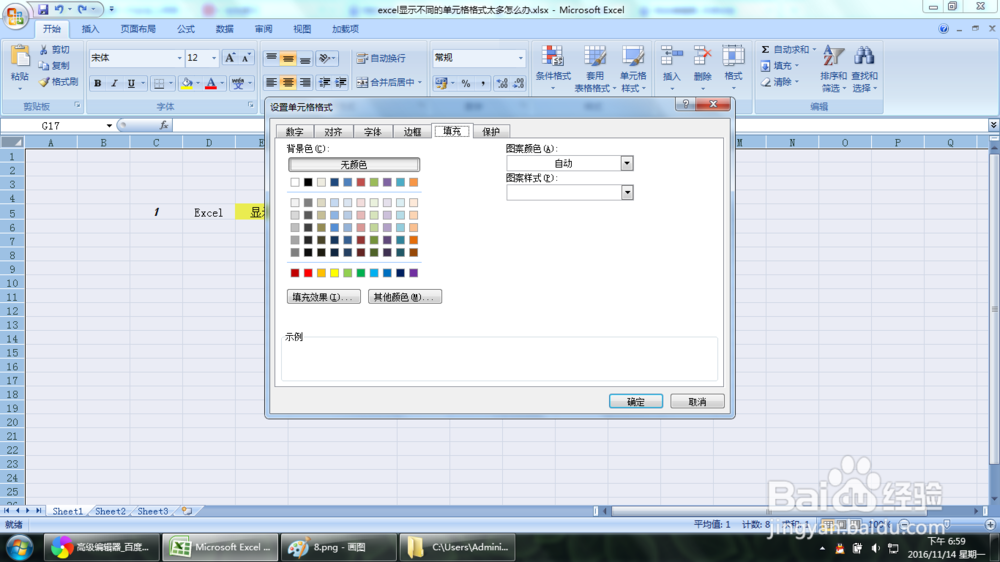Click the font color A icon

tap(211, 83)
